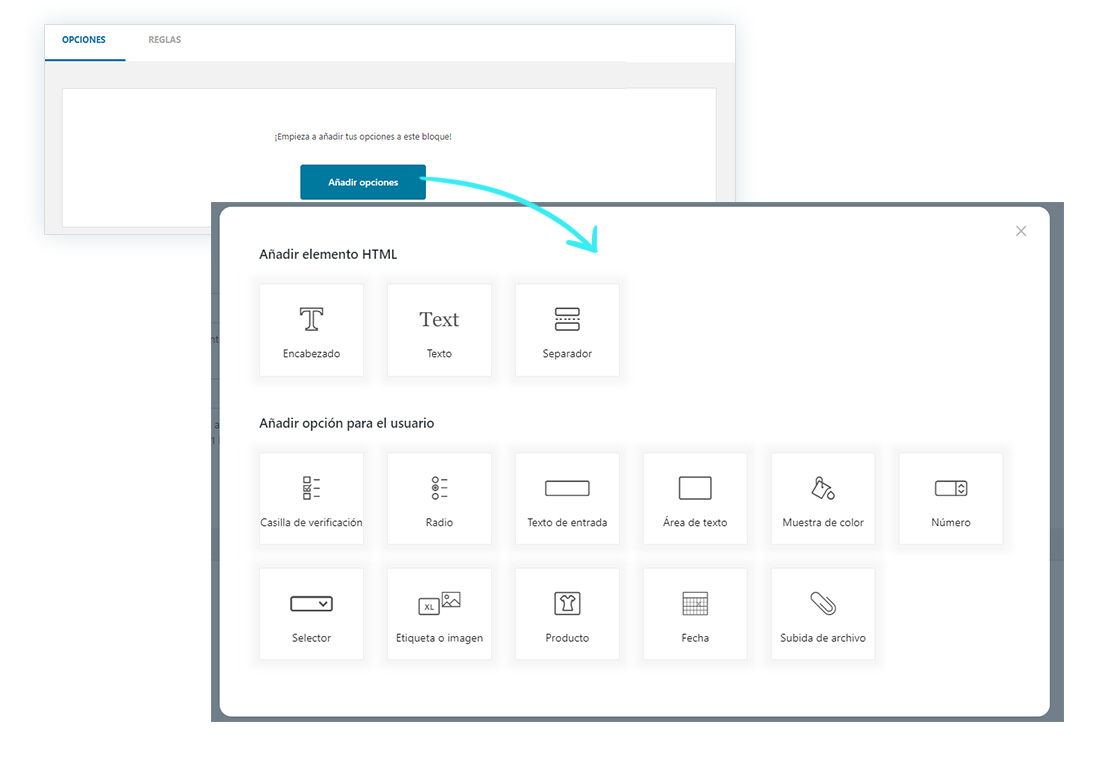Choose Etiqueta o imagen option
Viewport: 1106px width, 764px height.
pos(439,614)
